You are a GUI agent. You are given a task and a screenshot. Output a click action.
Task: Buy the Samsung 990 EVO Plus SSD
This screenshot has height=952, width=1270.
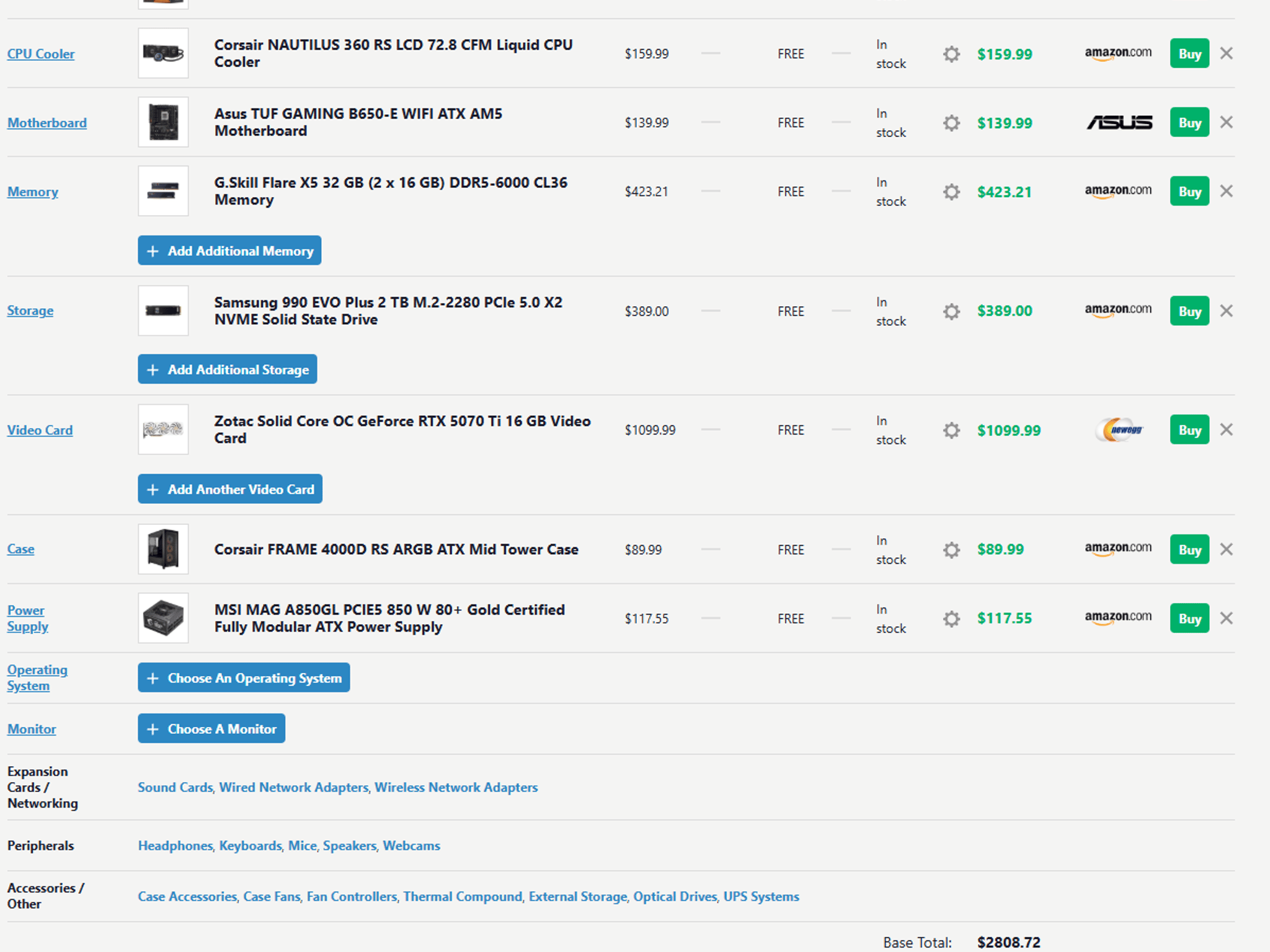[1189, 311]
